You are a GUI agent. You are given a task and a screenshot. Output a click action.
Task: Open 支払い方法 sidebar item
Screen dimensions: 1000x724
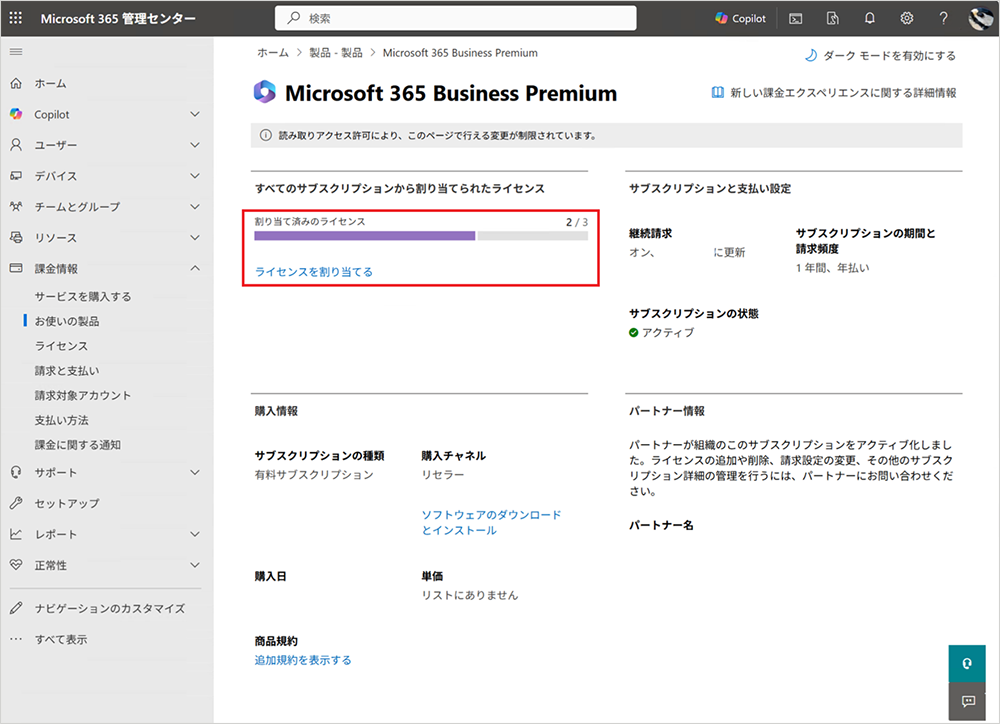point(61,420)
